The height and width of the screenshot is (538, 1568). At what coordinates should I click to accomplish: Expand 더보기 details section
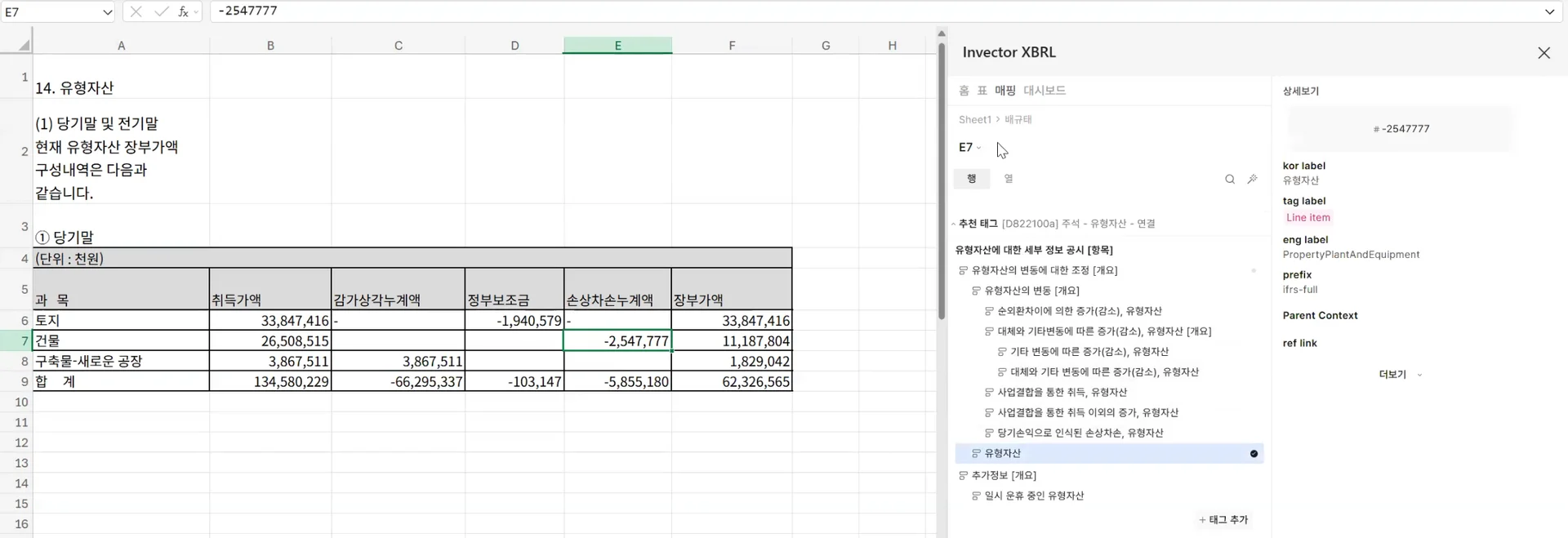point(1400,375)
